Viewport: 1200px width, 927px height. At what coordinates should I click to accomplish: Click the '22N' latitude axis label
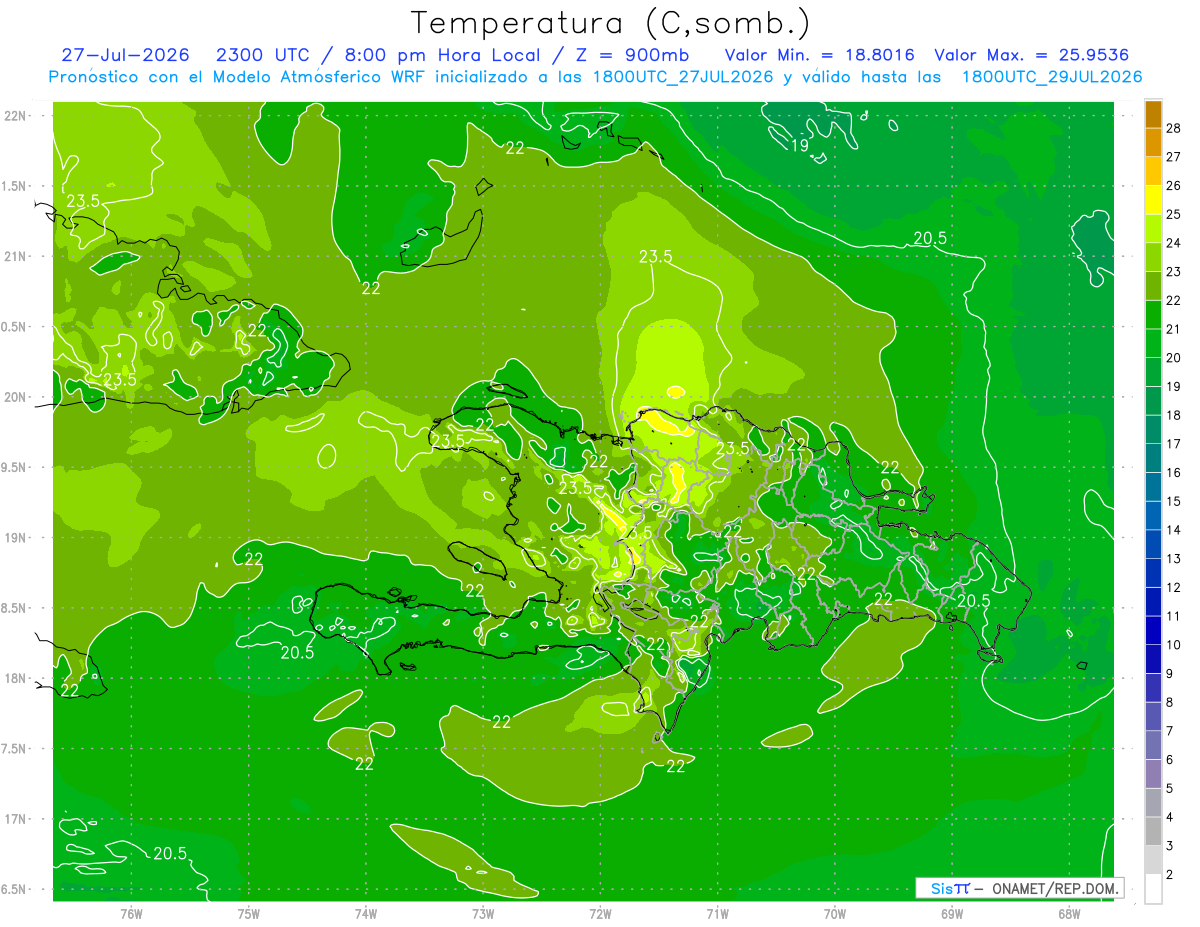click(x=17, y=115)
